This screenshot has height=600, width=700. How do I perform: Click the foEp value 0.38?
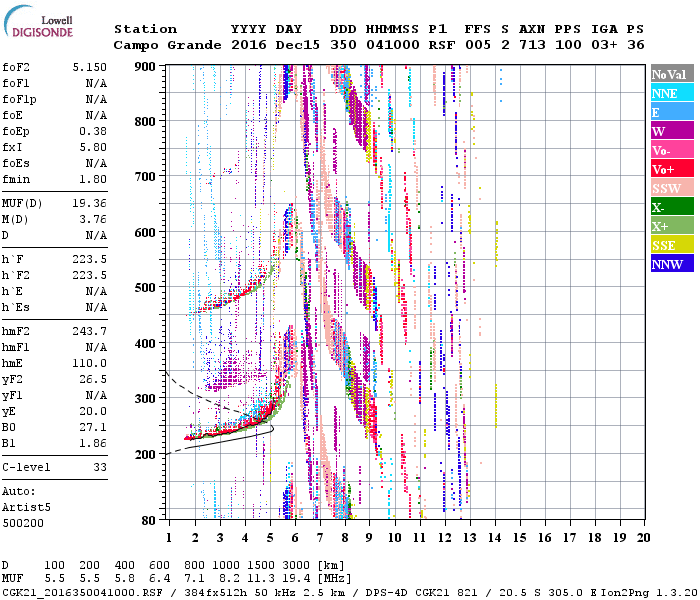93,131
